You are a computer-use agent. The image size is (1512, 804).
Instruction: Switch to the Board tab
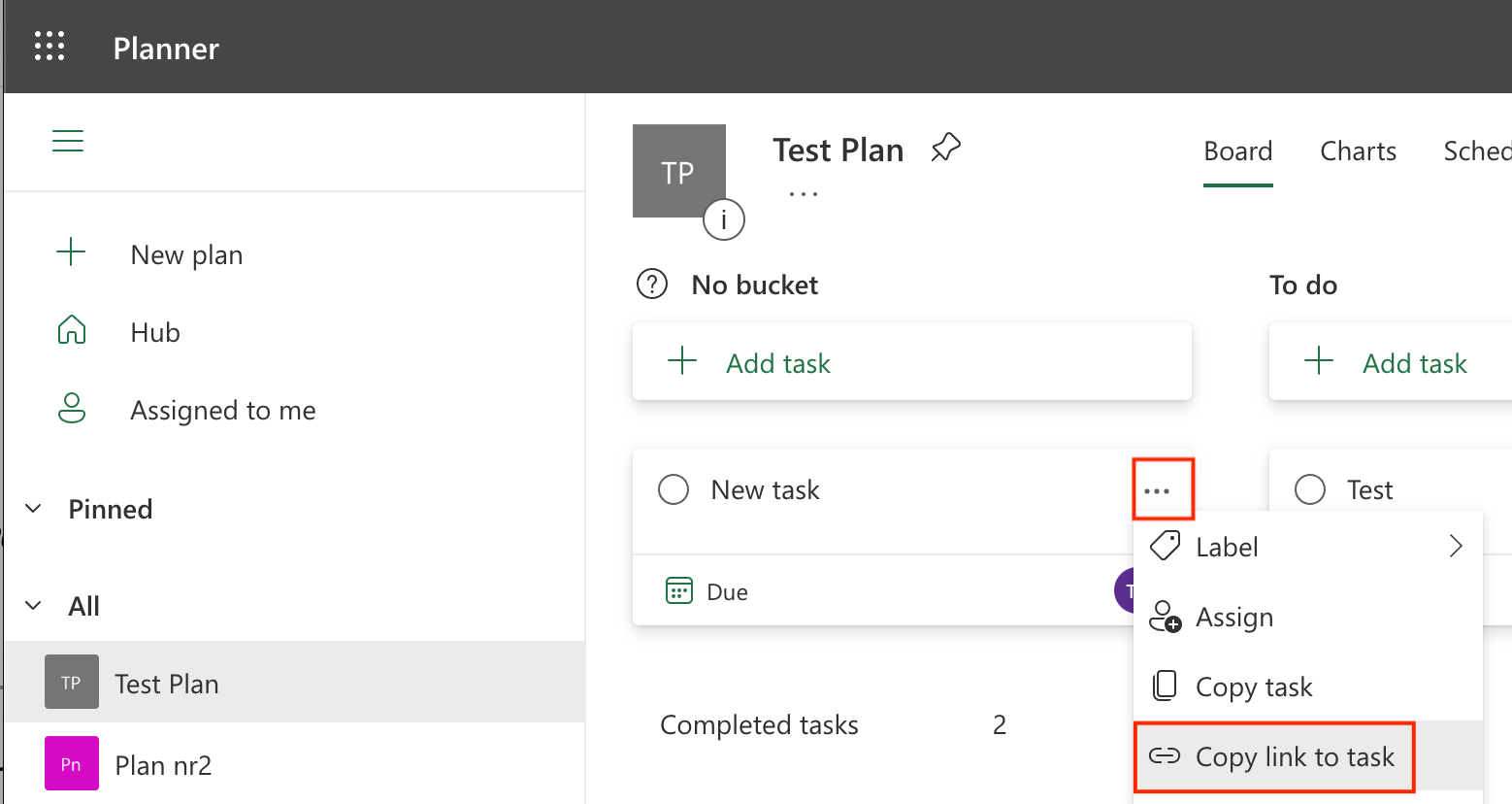point(1238,151)
